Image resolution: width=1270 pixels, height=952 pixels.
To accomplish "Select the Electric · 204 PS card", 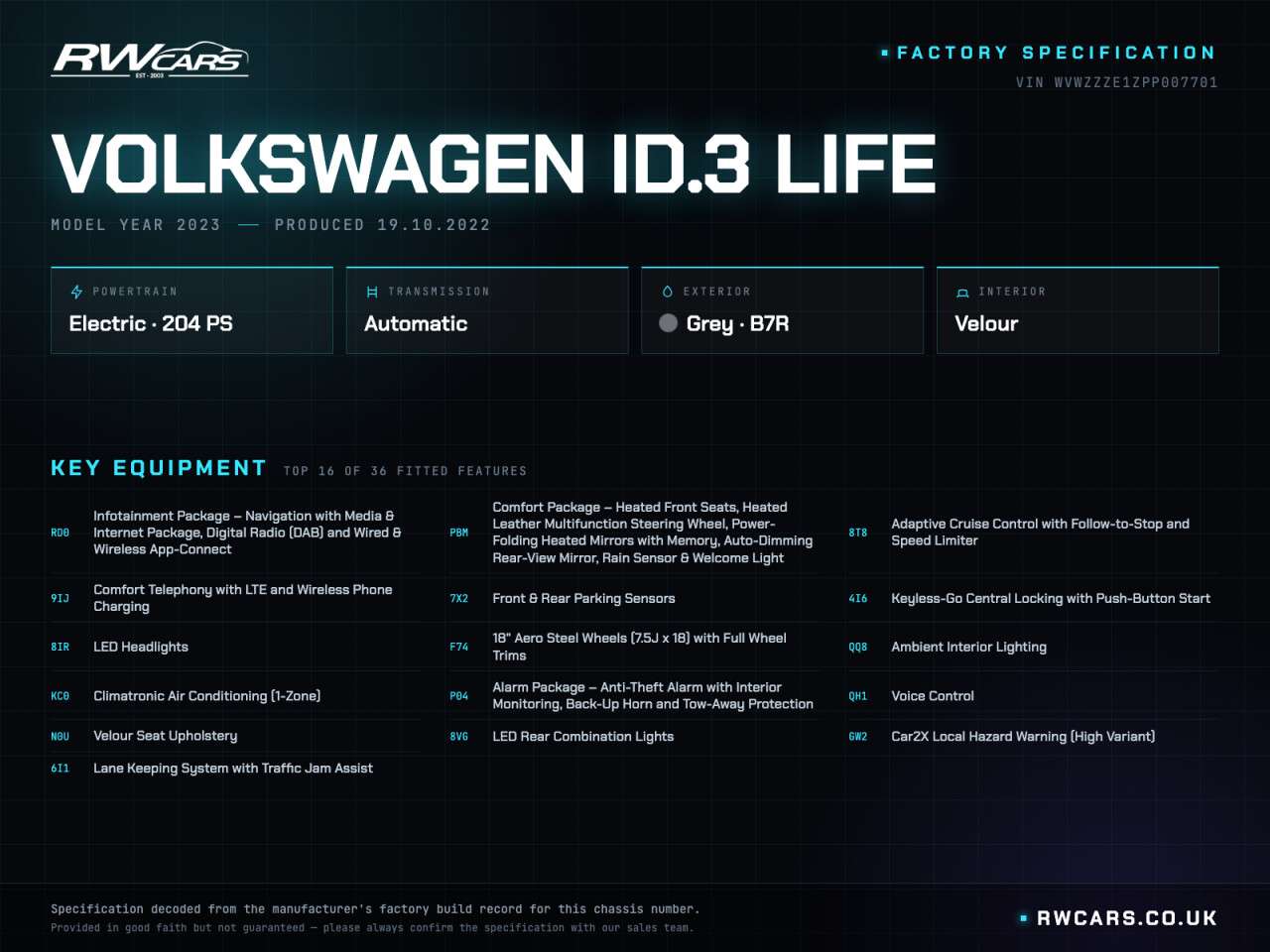I will click(x=191, y=310).
